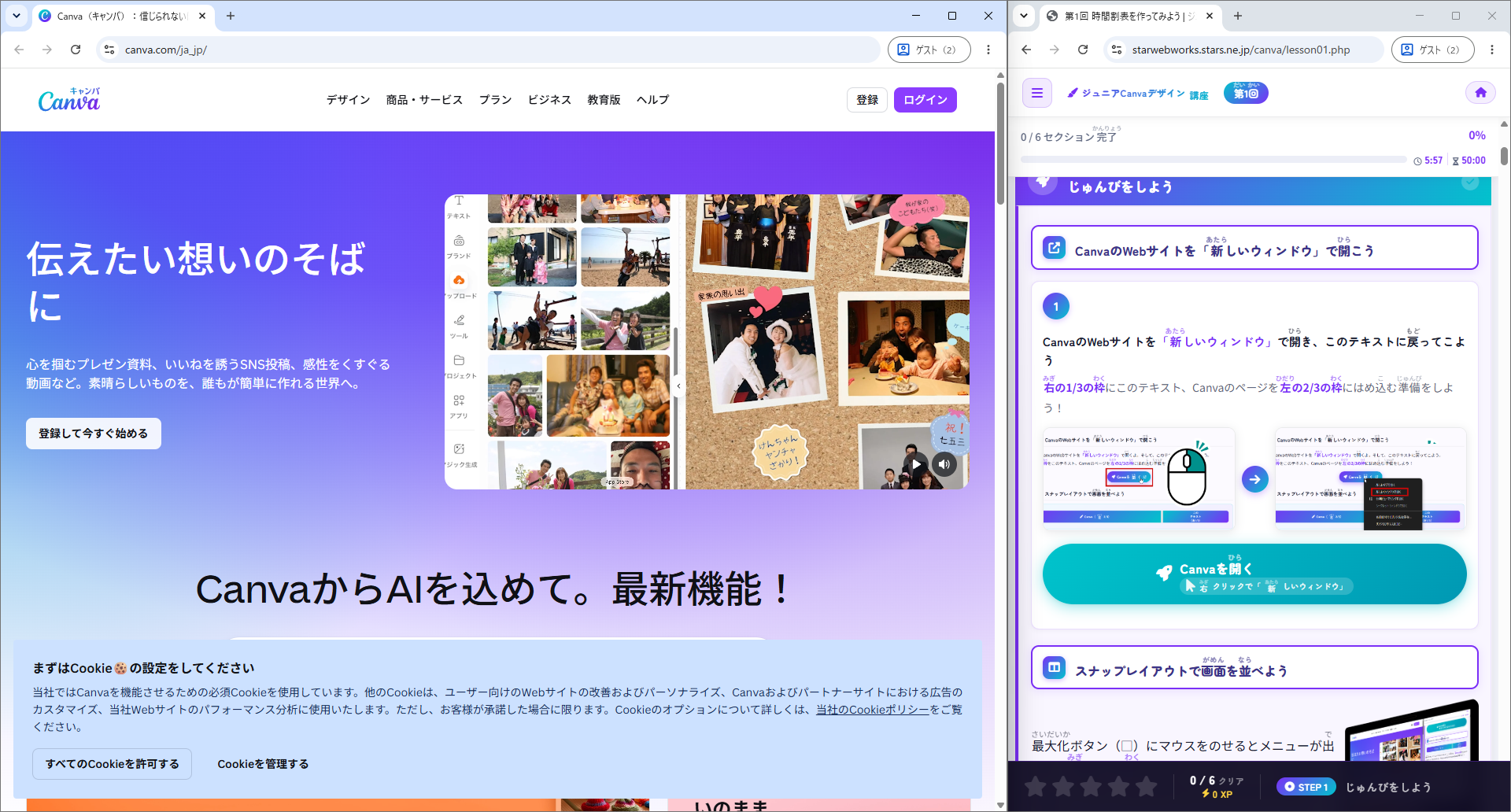
Task: Open the context-menu instruction thumbnail
Action: (x=1370, y=478)
